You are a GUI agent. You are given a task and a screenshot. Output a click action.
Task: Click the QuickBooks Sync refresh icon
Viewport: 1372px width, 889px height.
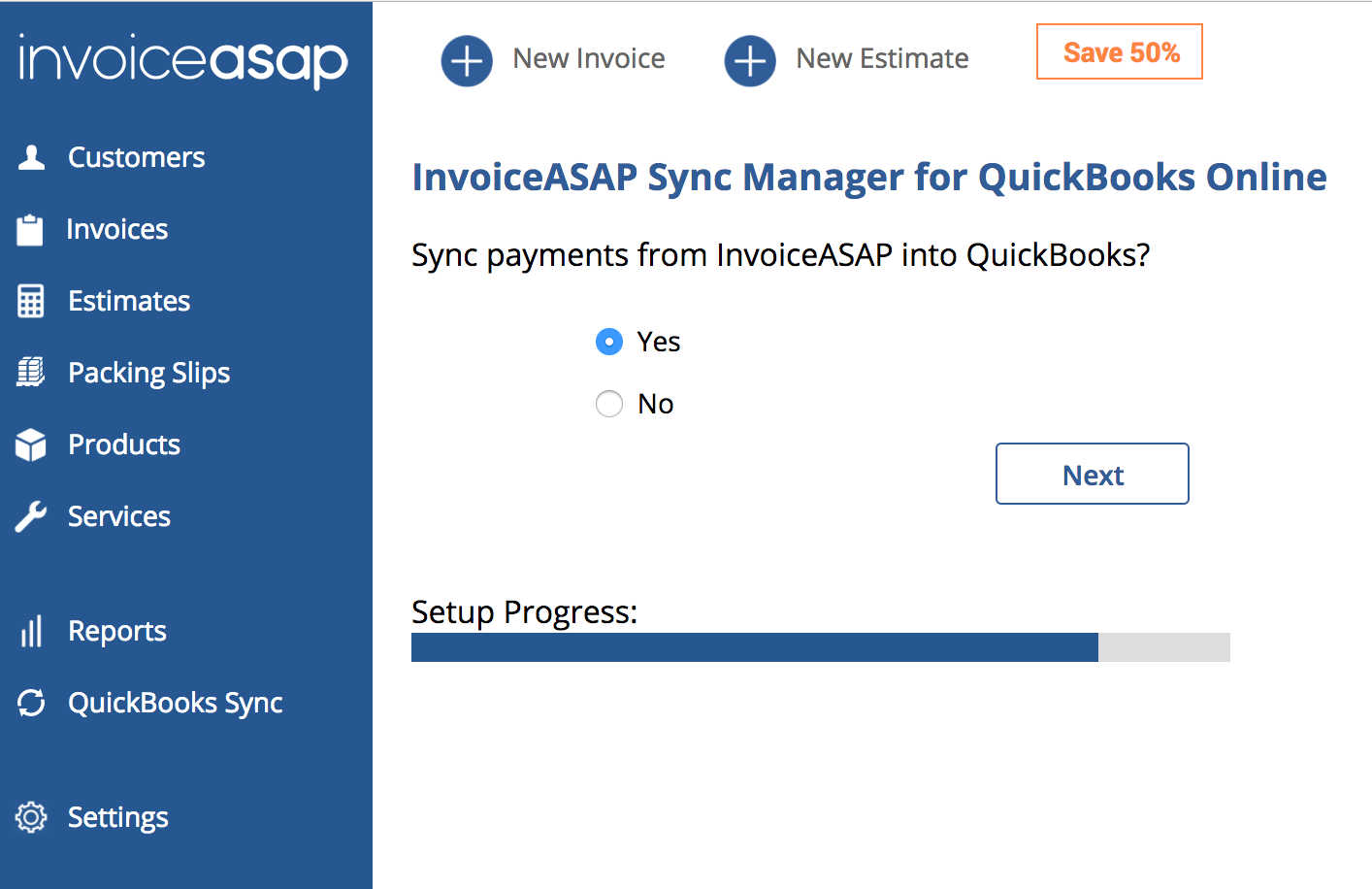31,703
